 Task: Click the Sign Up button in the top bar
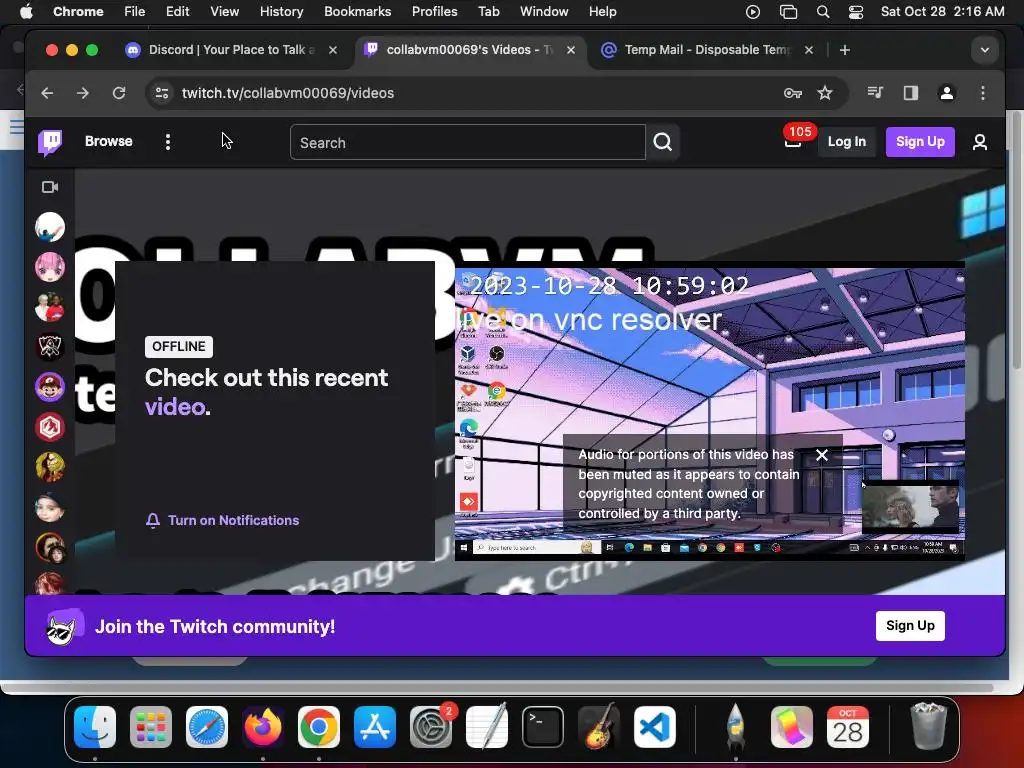[x=920, y=142]
